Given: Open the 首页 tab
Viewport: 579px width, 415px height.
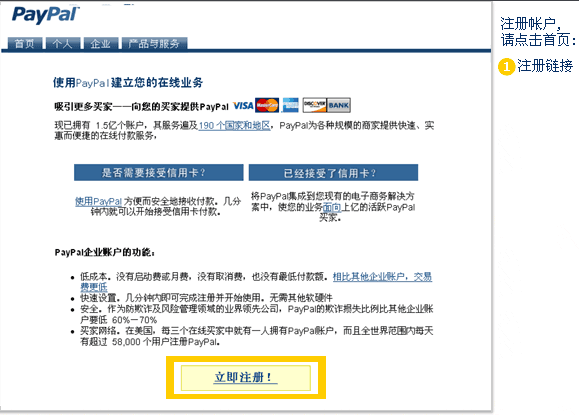Looking at the screenshot, I should [25, 44].
